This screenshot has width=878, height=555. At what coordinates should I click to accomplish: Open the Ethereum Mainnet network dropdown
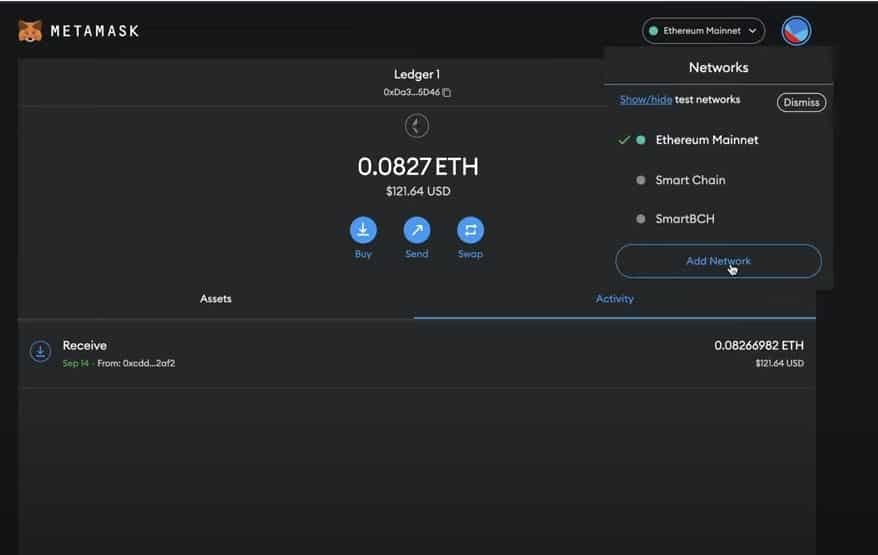click(703, 31)
